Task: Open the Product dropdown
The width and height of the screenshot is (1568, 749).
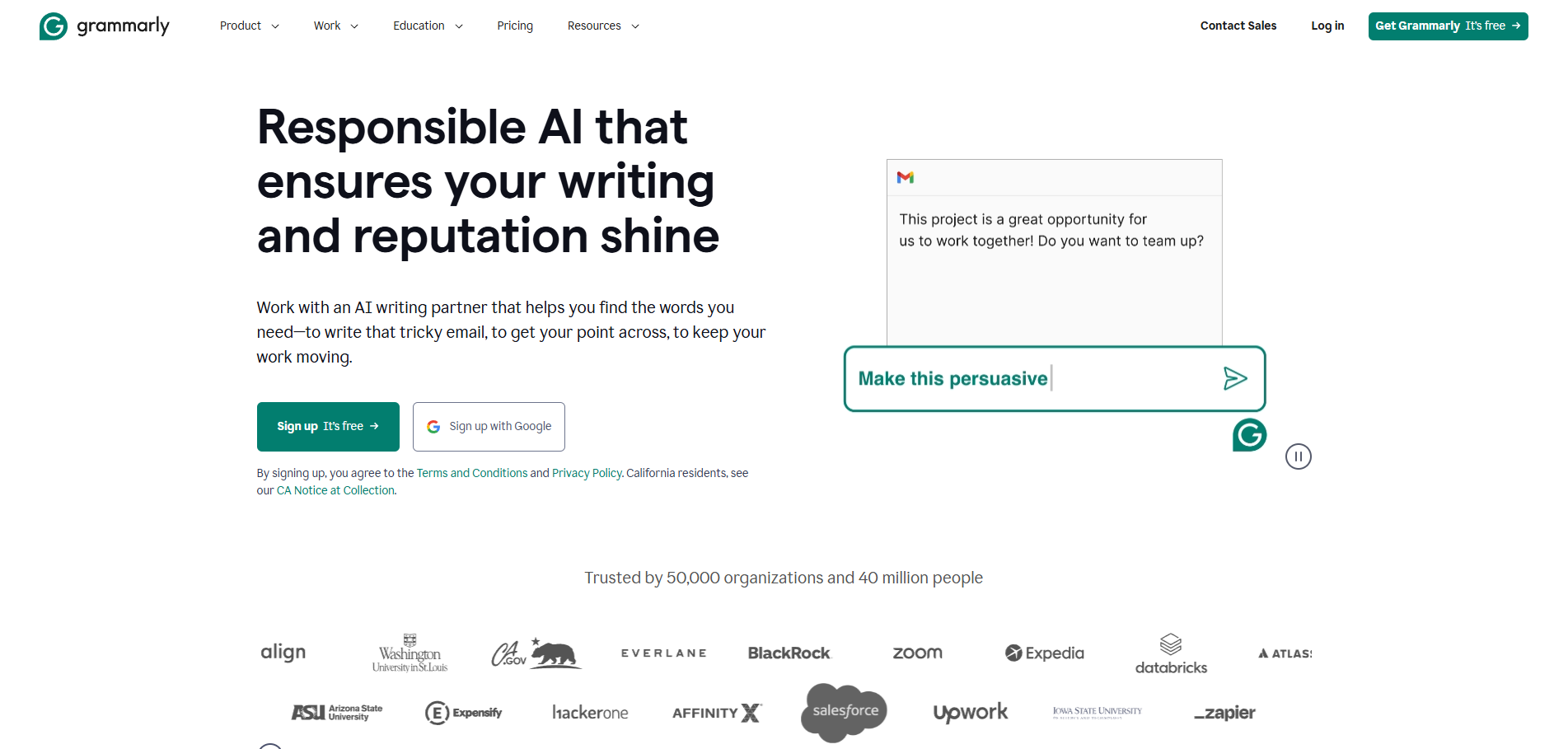Action: [x=249, y=26]
